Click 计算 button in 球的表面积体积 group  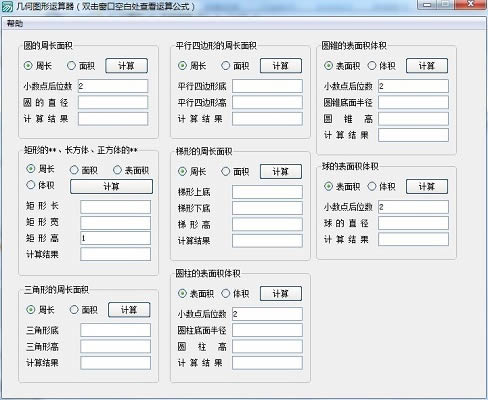(427, 186)
